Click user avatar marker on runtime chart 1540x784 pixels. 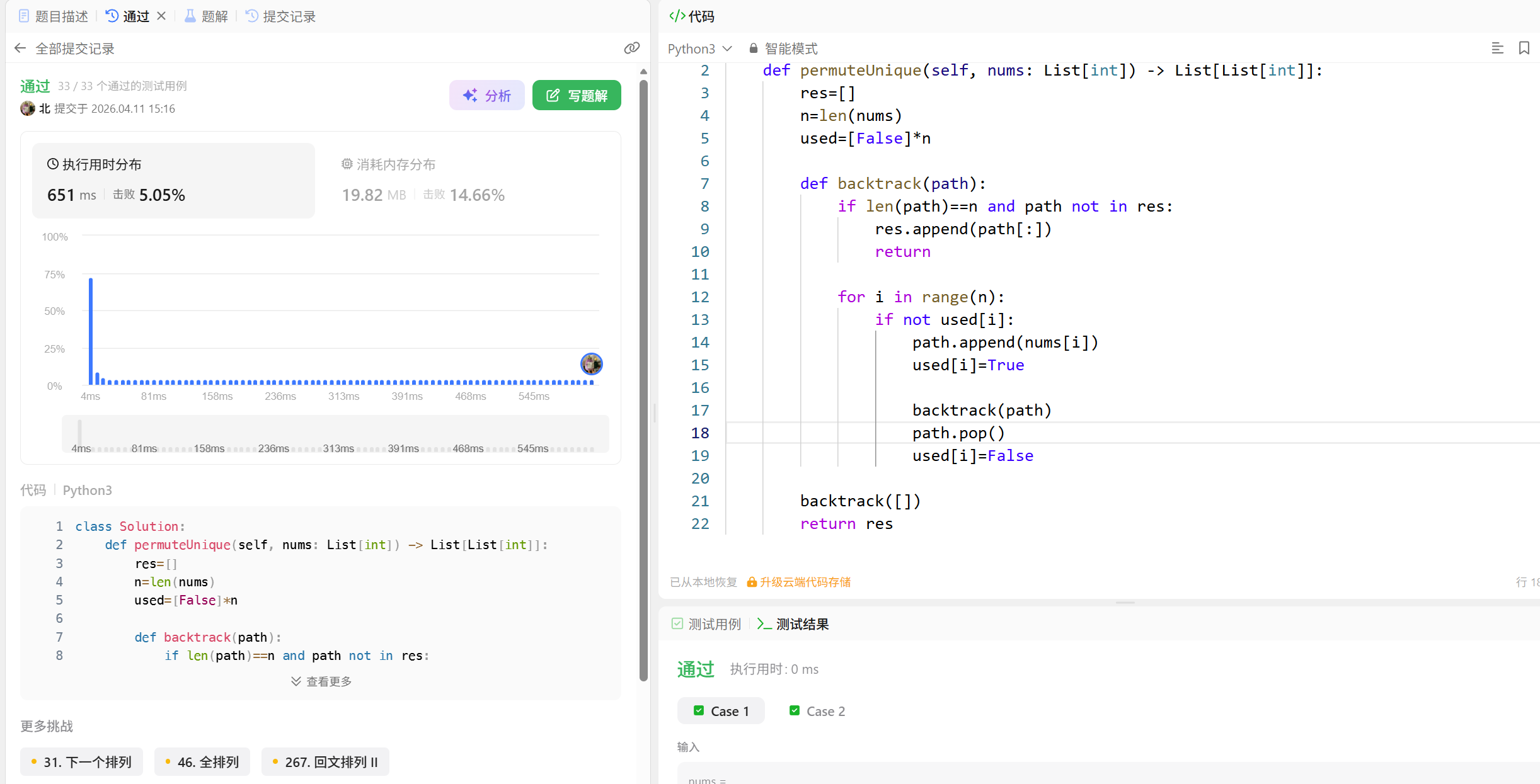(591, 364)
